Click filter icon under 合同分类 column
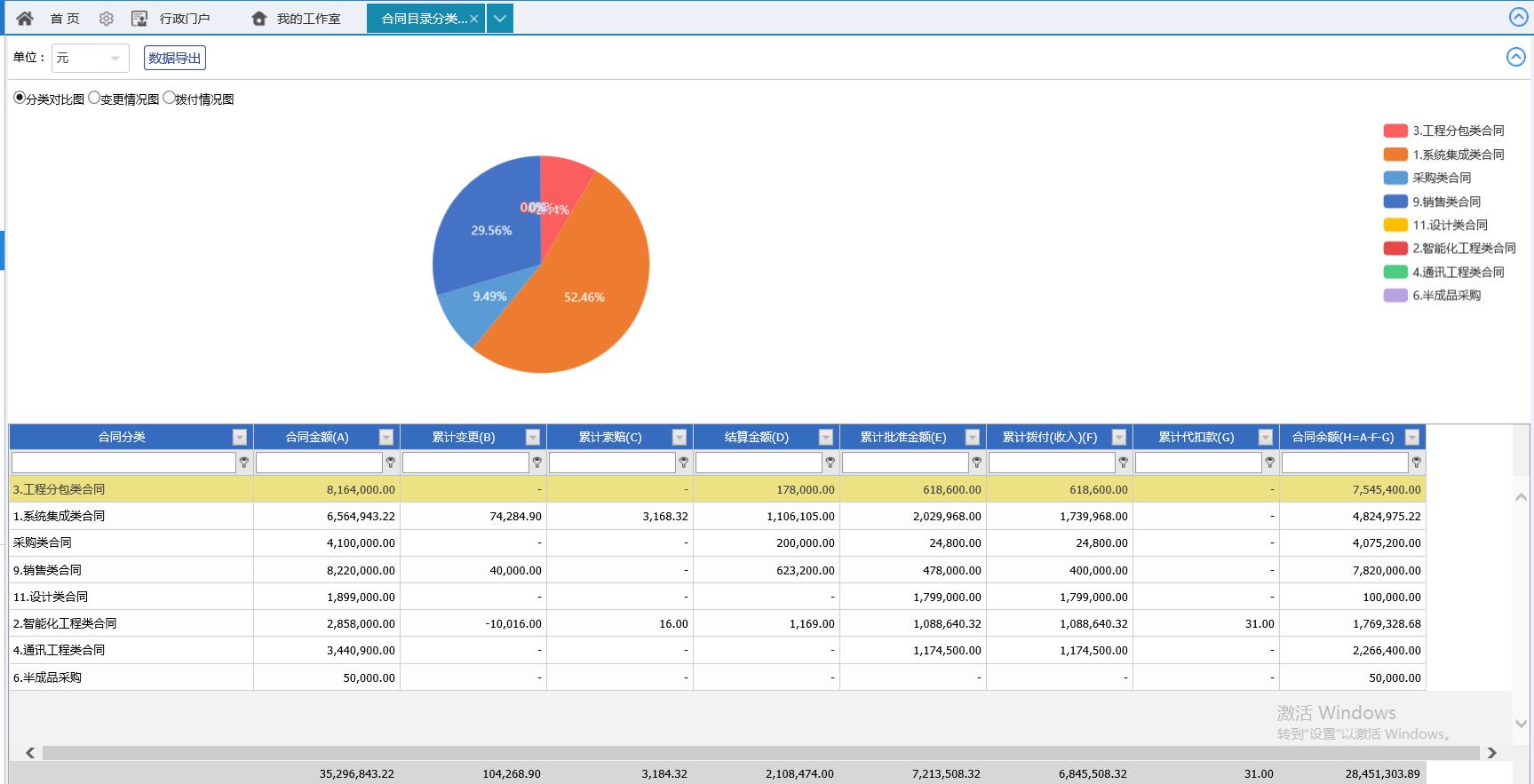 tap(244, 463)
